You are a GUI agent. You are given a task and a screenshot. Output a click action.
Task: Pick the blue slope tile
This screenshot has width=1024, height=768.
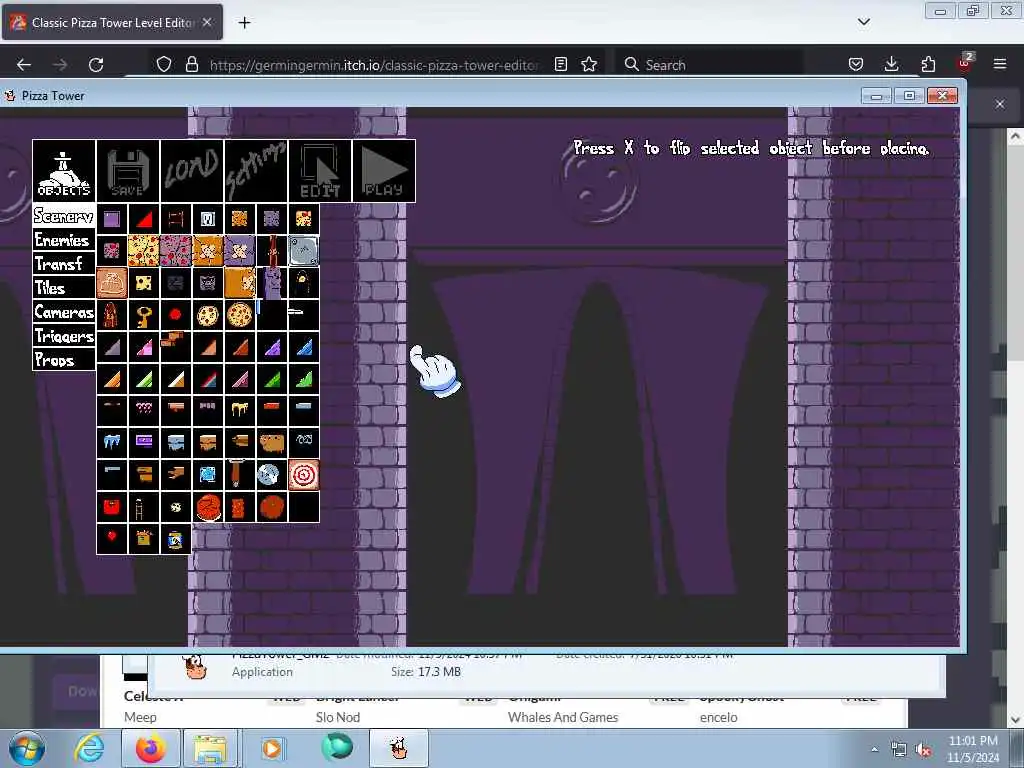point(304,347)
